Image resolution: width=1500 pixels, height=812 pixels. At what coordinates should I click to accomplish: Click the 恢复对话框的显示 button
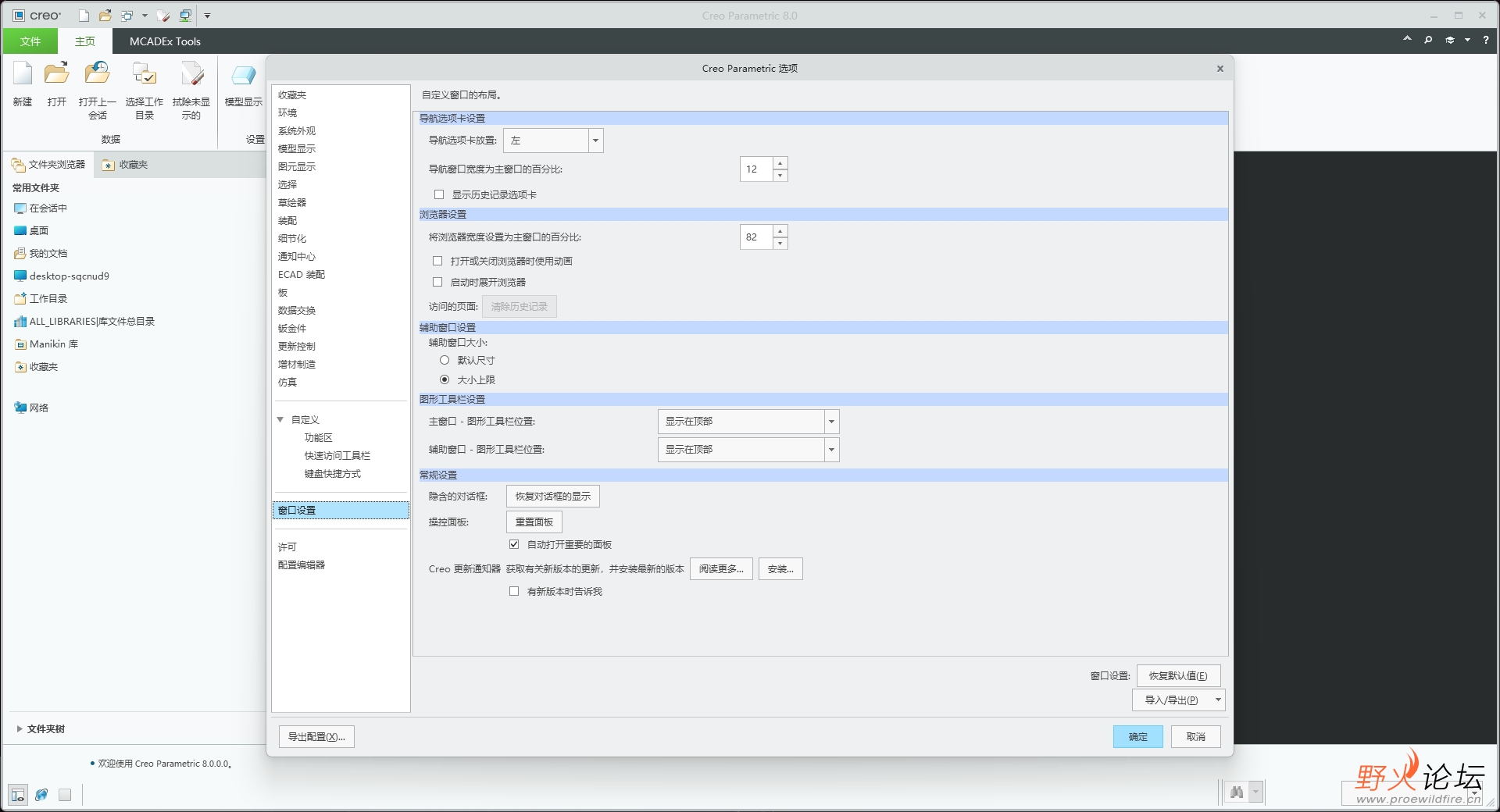pyautogui.click(x=553, y=497)
